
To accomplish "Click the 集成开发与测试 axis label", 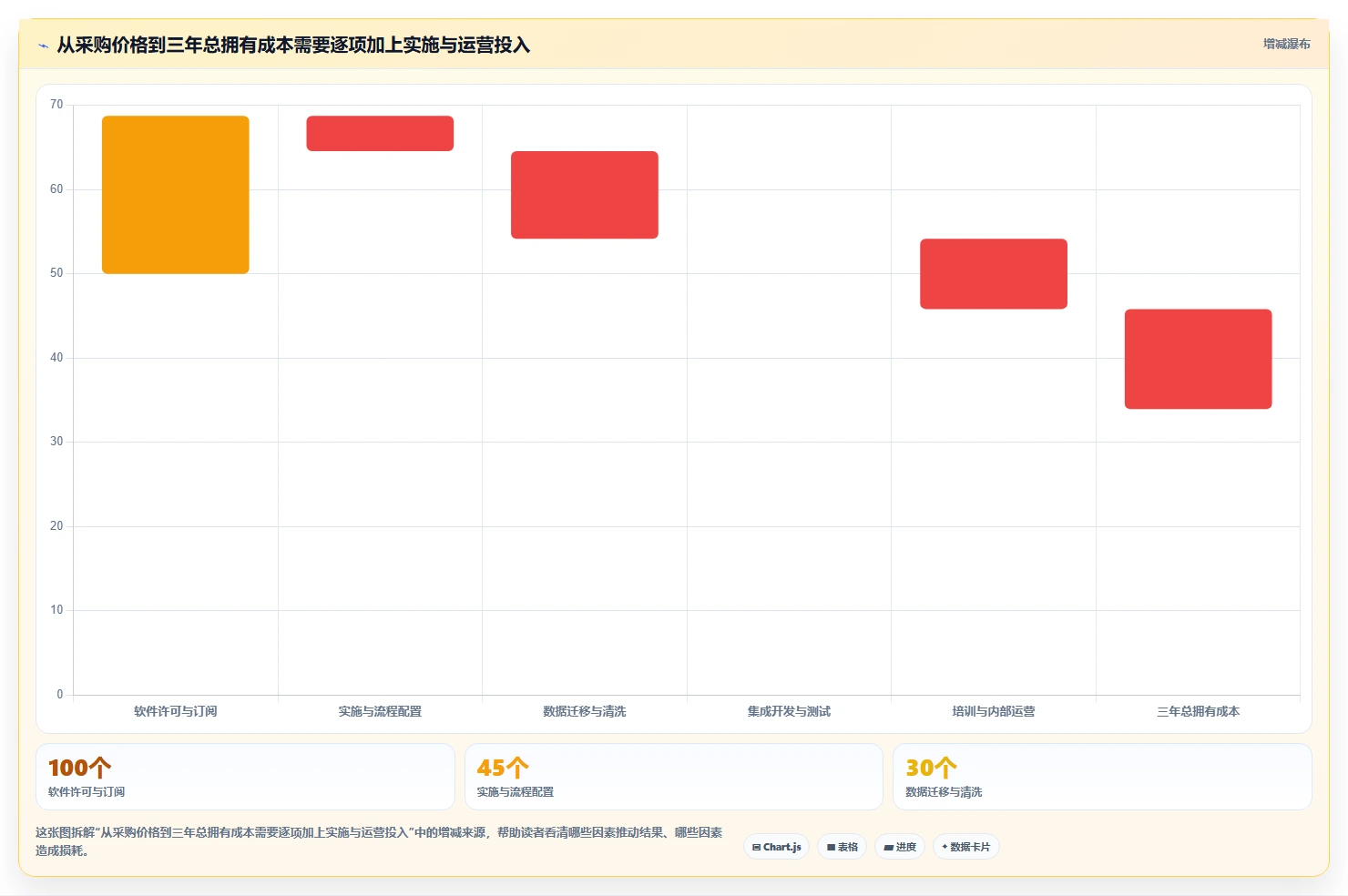I will (789, 711).
